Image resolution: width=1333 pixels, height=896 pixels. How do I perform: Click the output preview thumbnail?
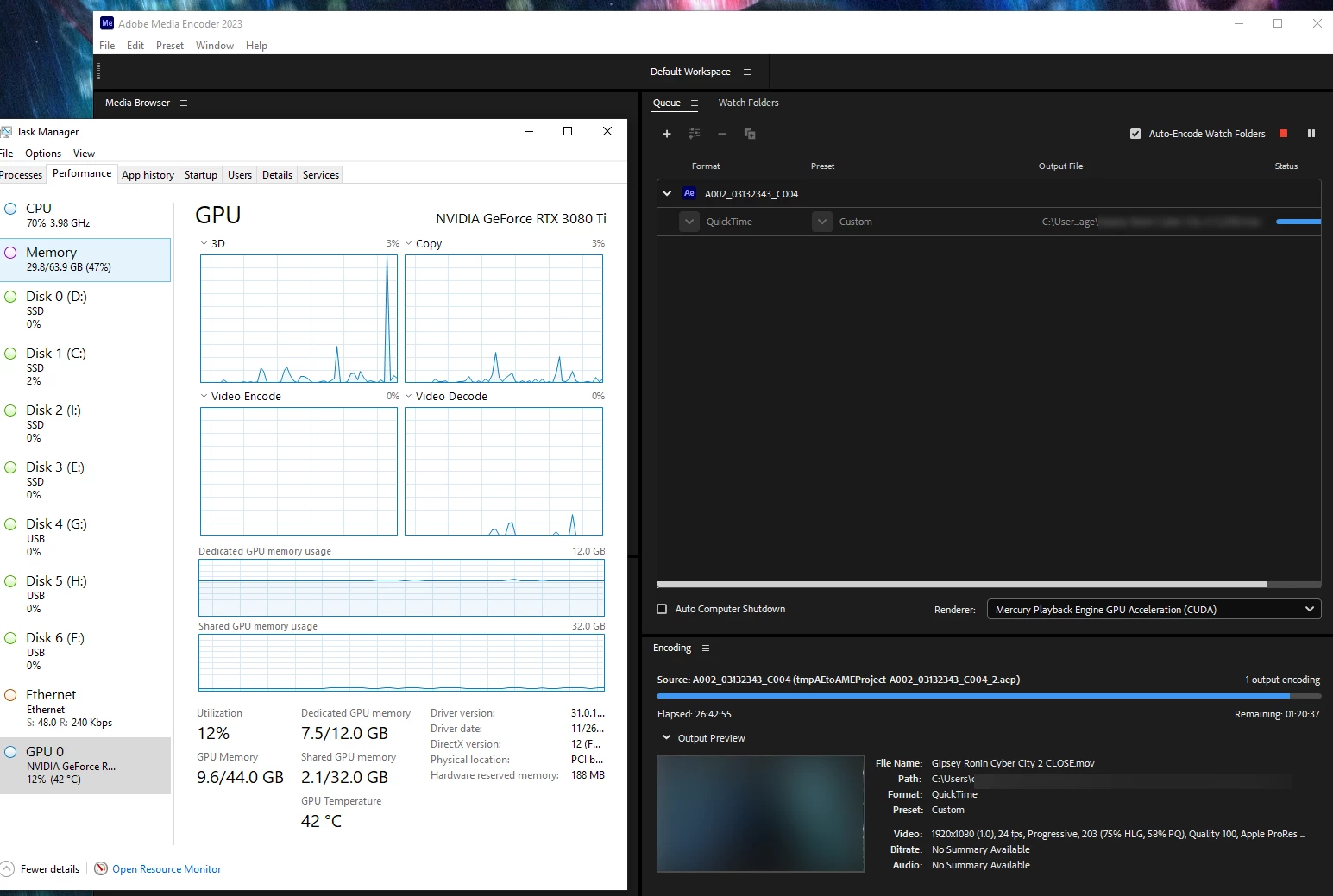761,813
